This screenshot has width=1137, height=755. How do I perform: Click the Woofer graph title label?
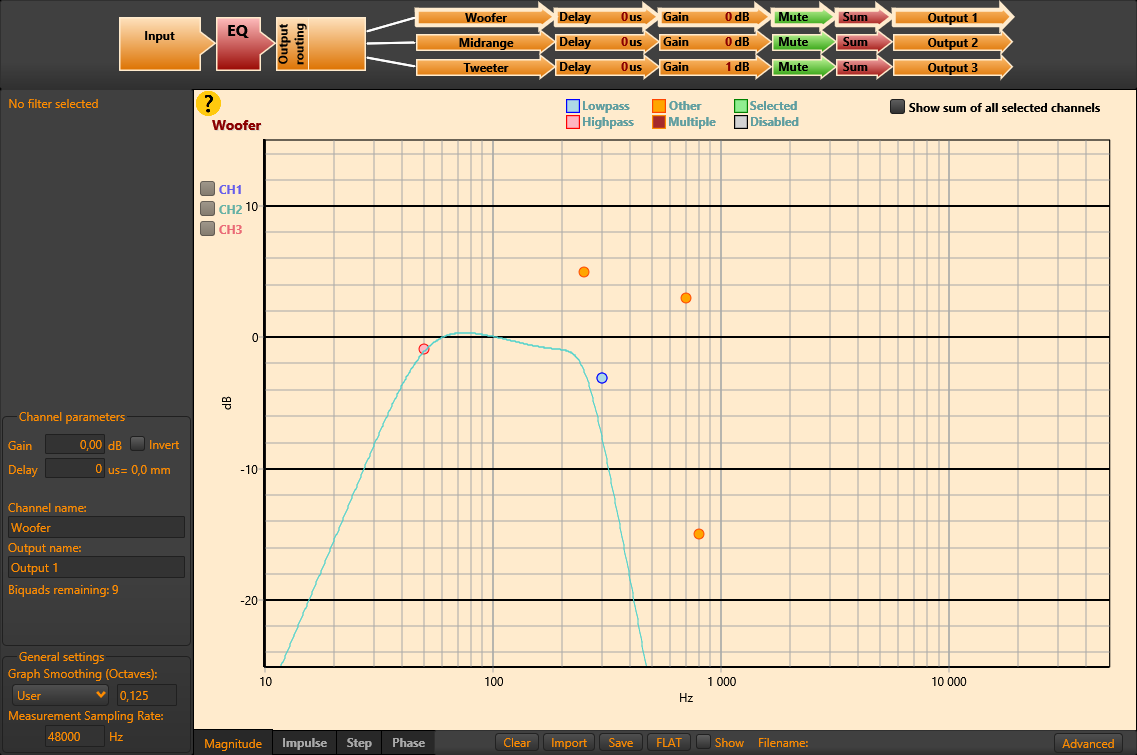click(236, 125)
